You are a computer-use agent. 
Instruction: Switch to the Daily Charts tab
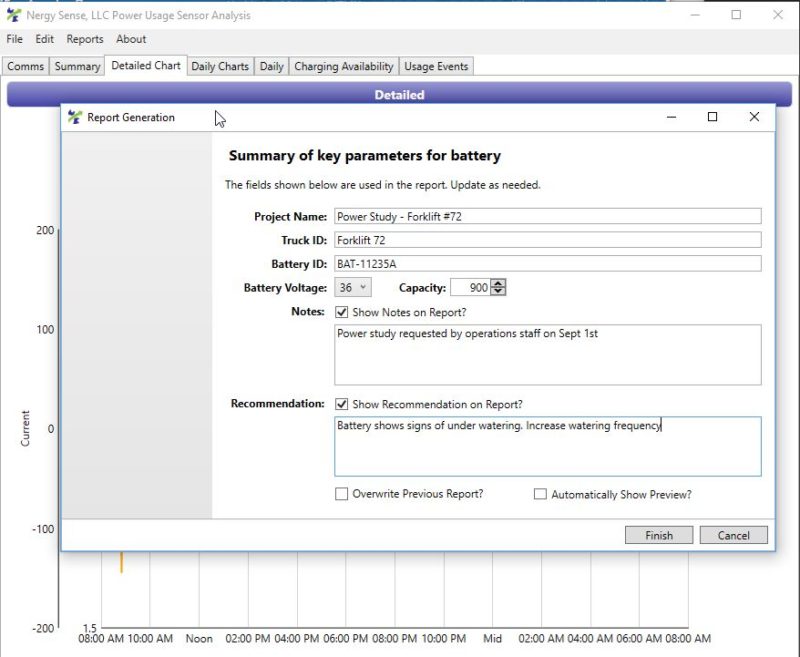220,66
